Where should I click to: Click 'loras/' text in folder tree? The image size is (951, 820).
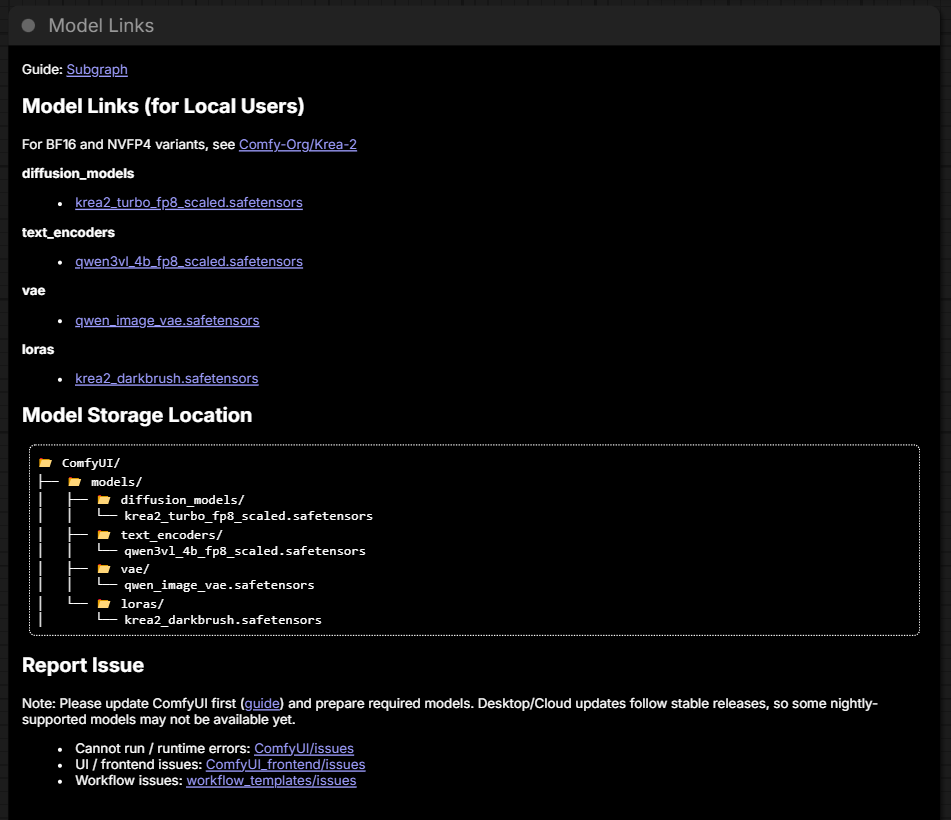click(x=142, y=604)
